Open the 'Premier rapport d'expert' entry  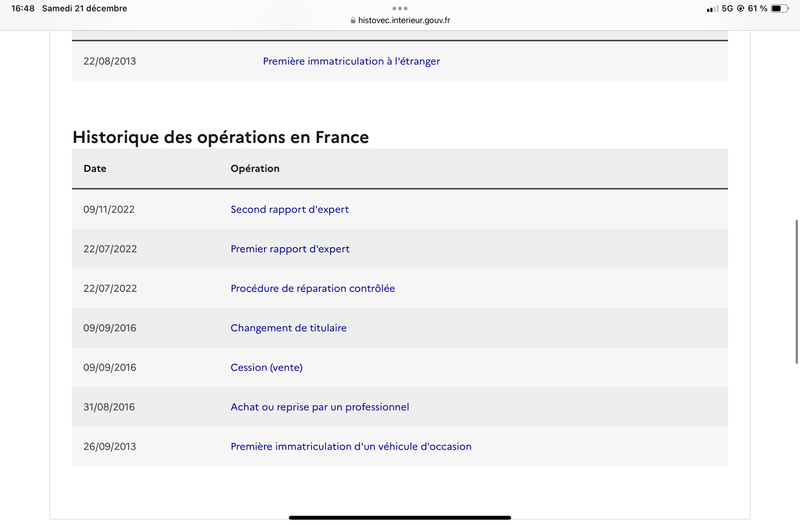coord(290,249)
